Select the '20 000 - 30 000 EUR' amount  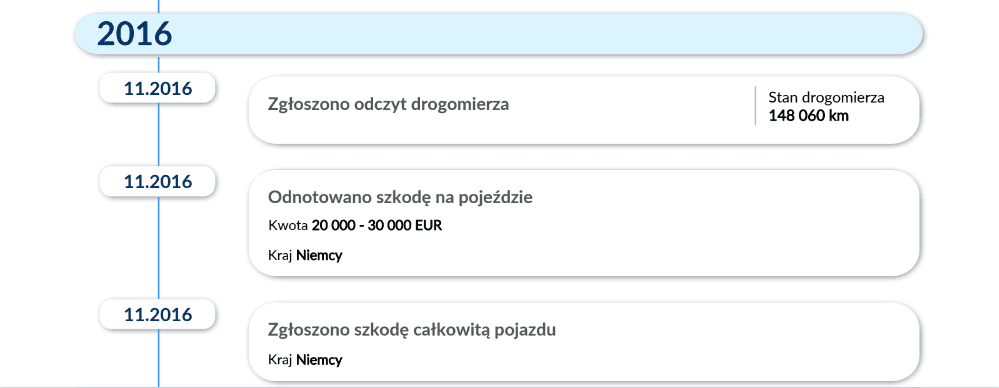click(377, 226)
